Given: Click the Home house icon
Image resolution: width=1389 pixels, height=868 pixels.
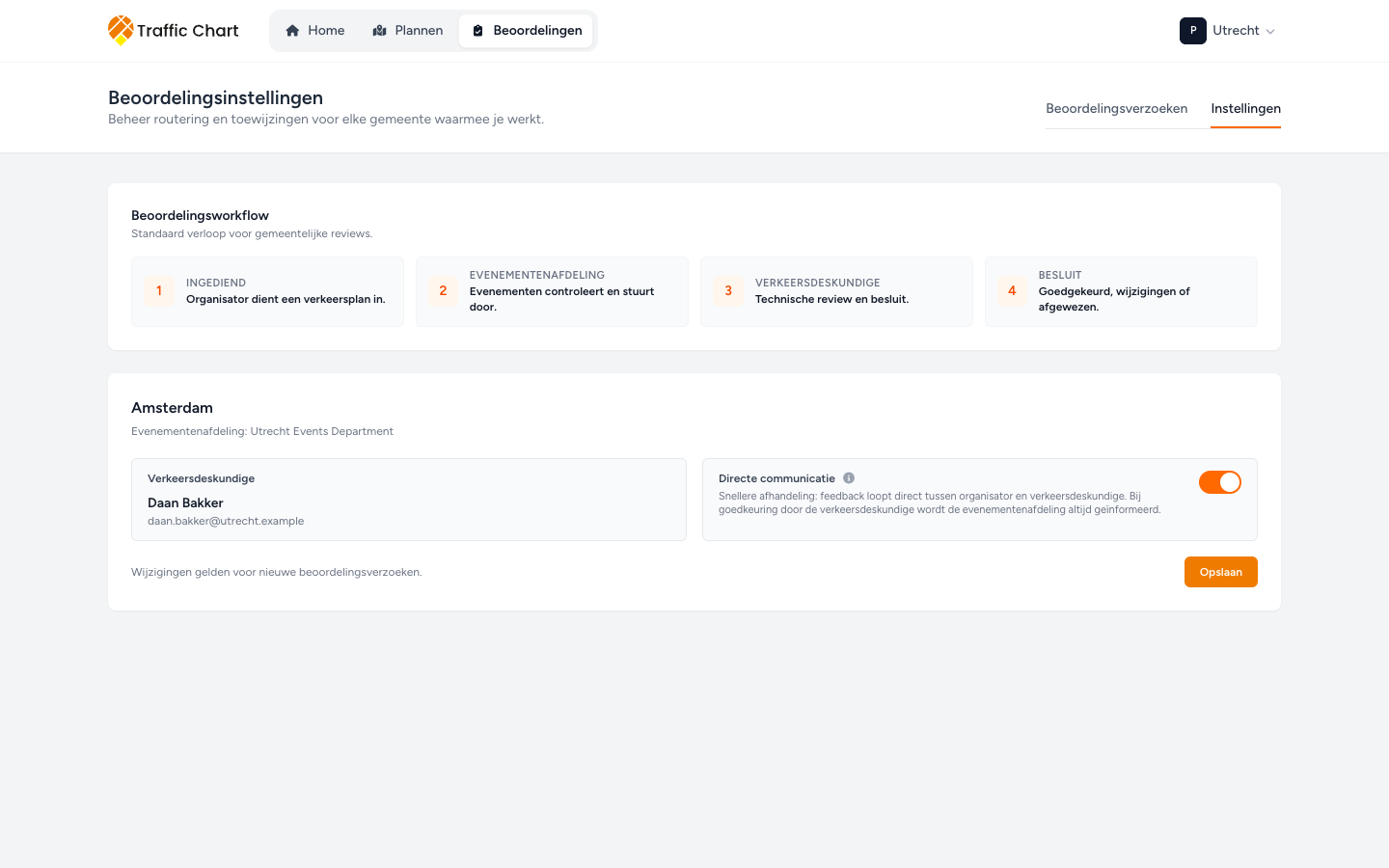Looking at the screenshot, I should 292,31.
